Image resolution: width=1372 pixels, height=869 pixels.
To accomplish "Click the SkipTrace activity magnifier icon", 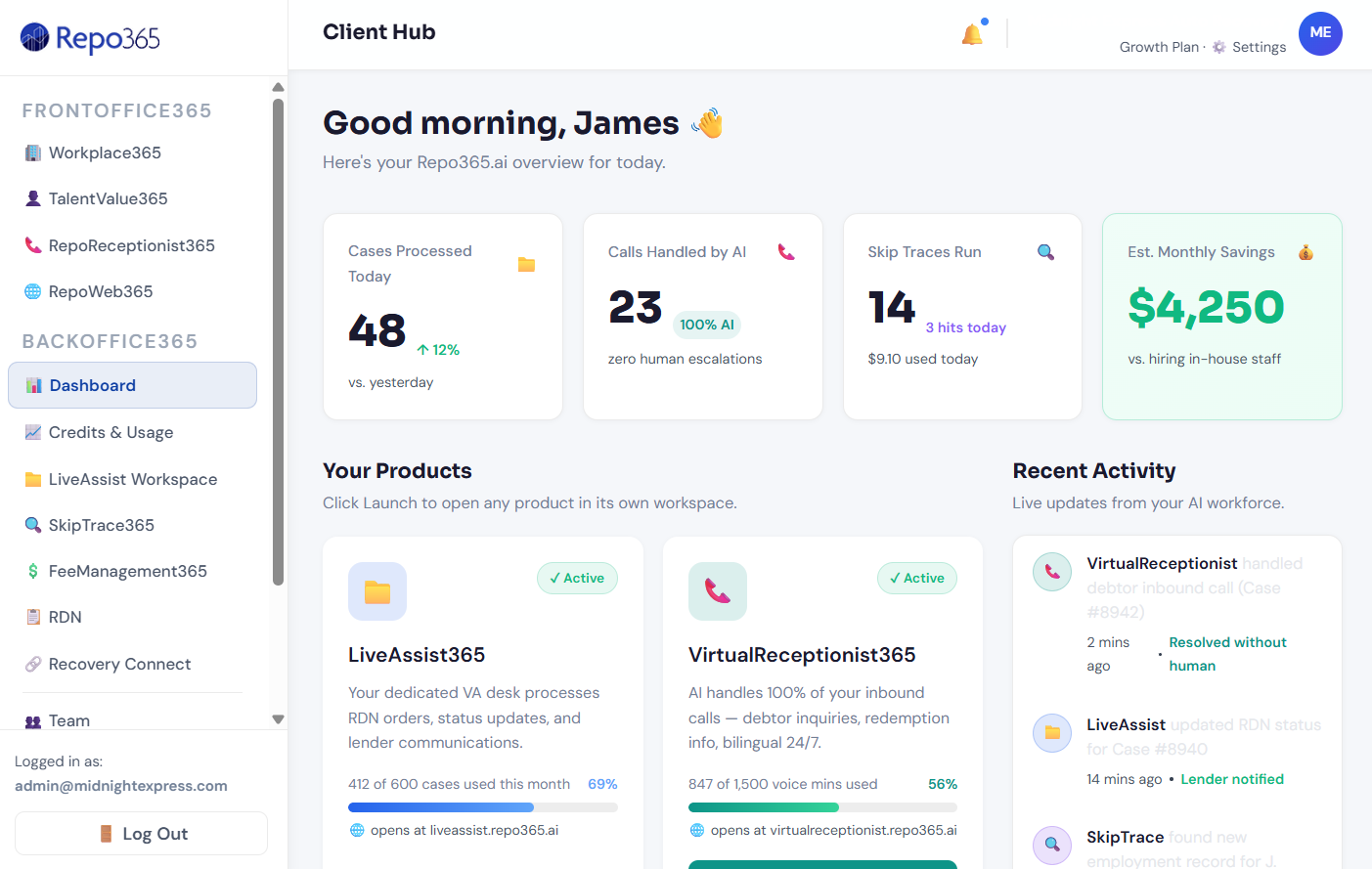I will point(1052,845).
